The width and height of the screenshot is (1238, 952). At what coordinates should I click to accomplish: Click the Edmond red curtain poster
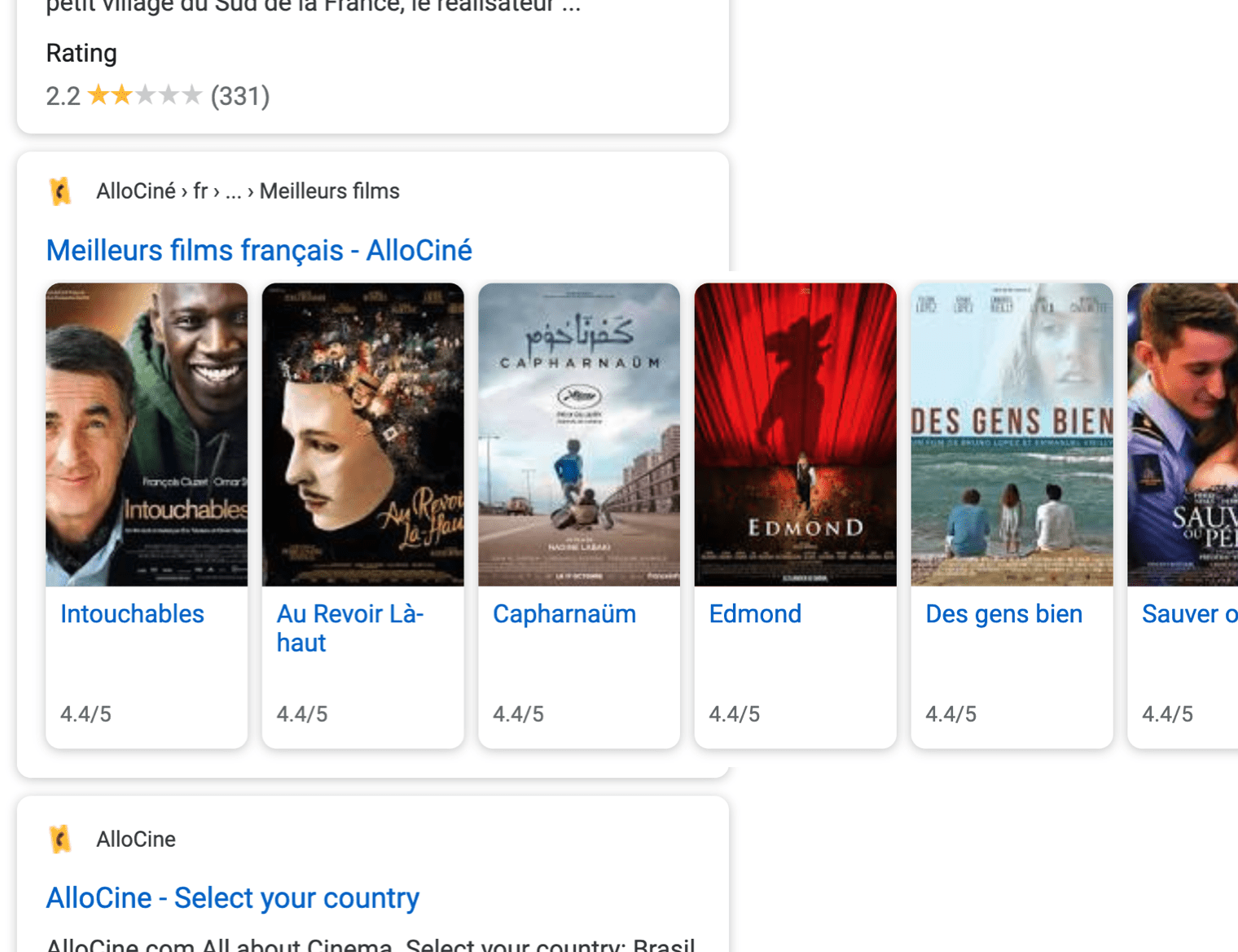pos(796,435)
